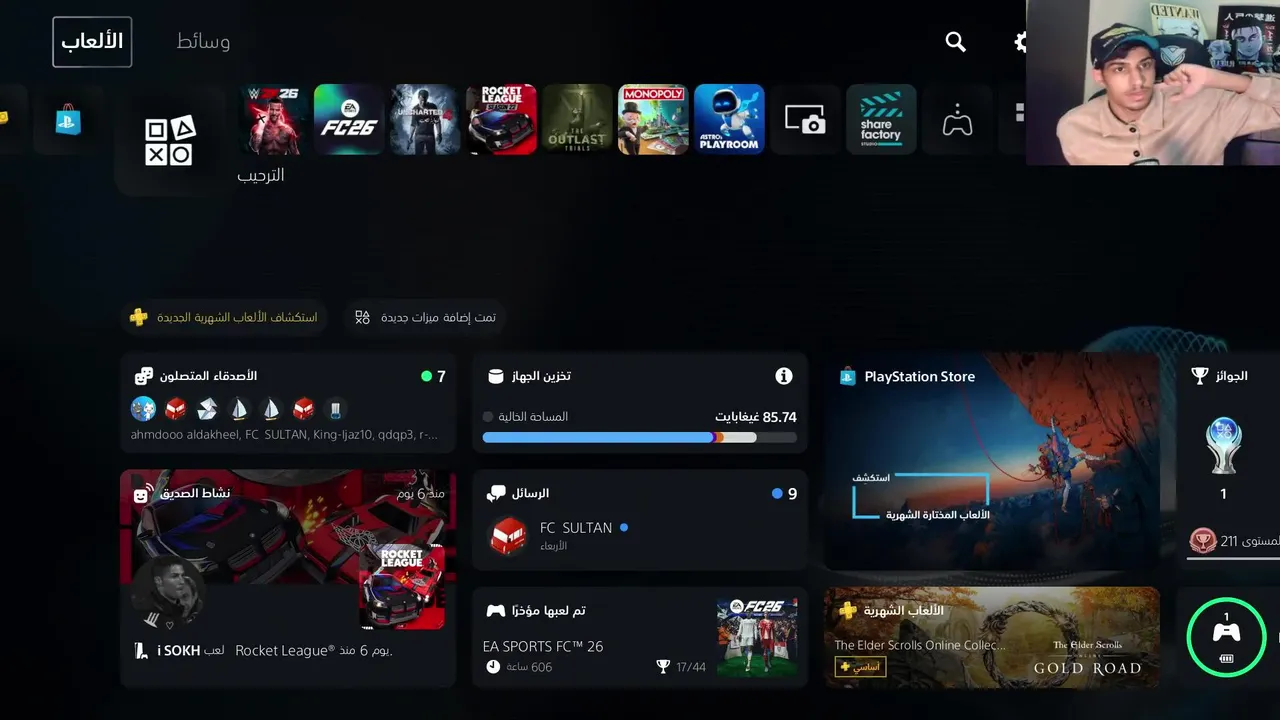
Task: Open the controller Remote Play tile
Action: 957,119
